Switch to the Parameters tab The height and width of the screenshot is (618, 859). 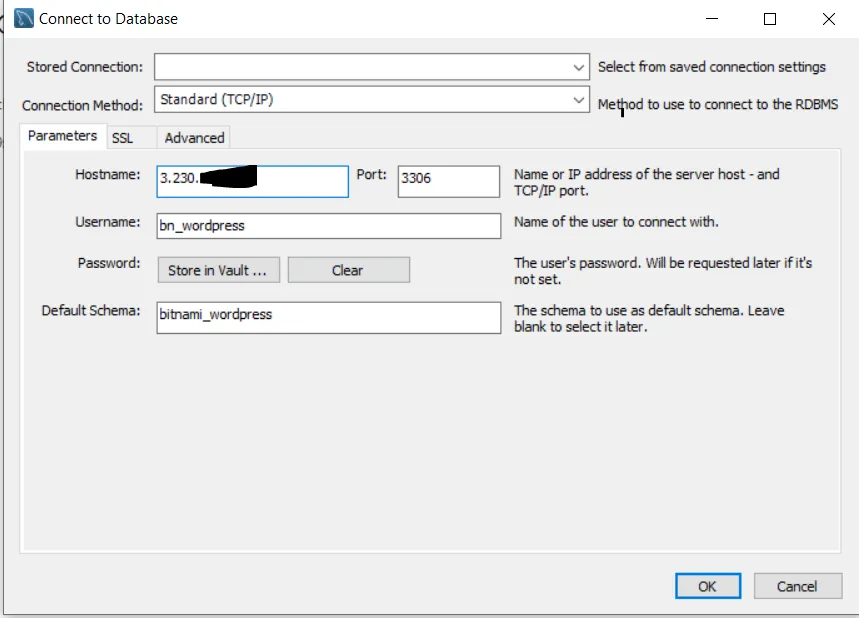click(x=62, y=136)
